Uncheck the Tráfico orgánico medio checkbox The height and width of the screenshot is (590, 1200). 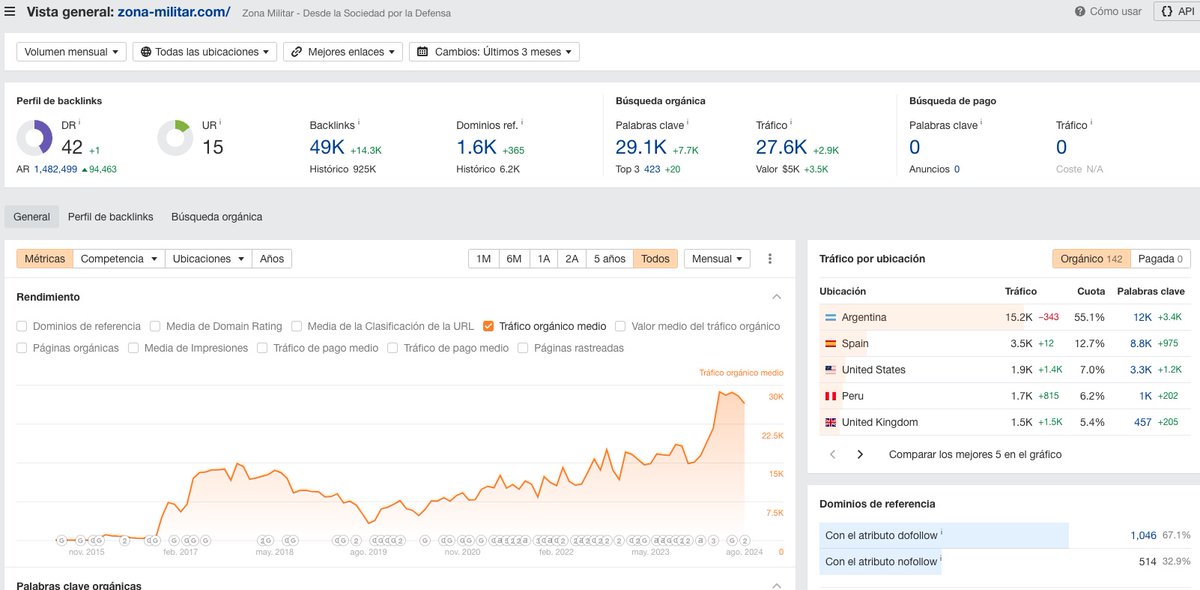[x=488, y=326]
